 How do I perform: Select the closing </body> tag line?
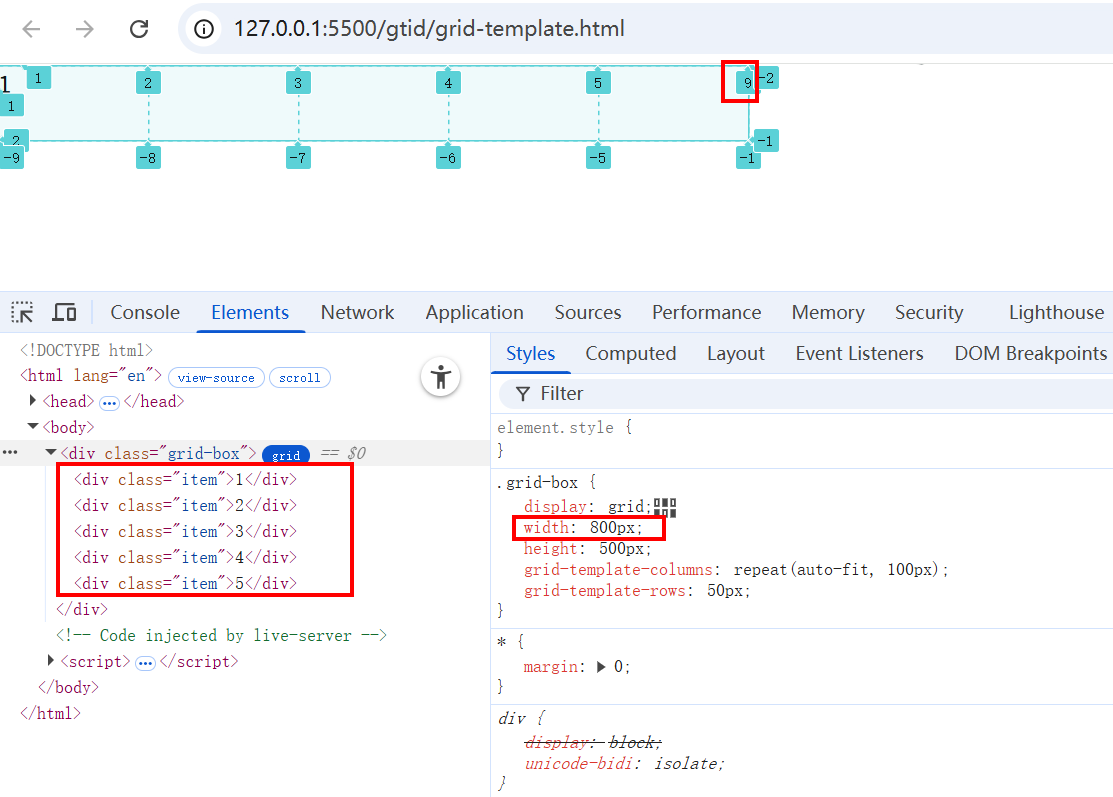[x=68, y=687]
